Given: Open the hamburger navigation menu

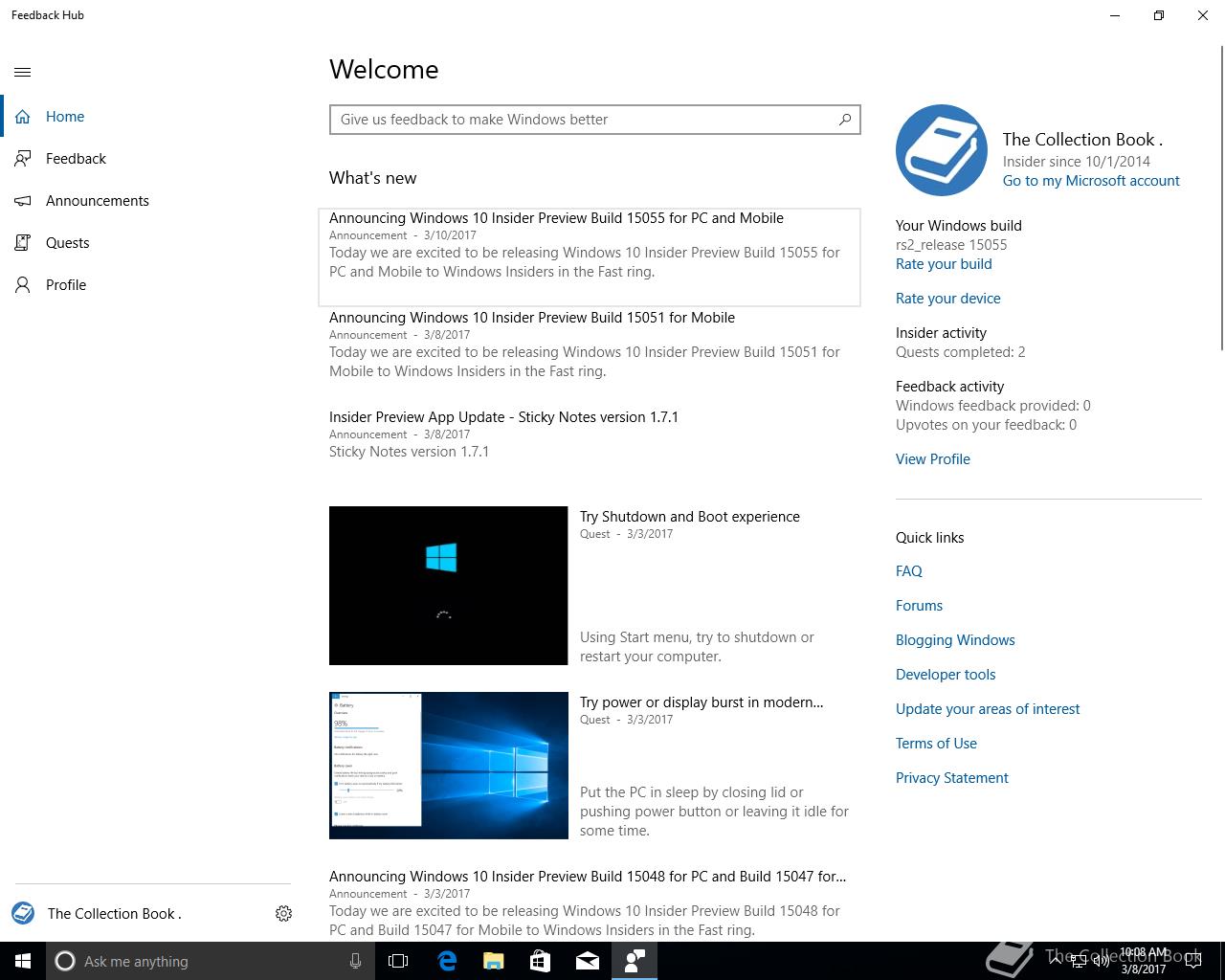Looking at the screenshot, I should pos(23,72).
